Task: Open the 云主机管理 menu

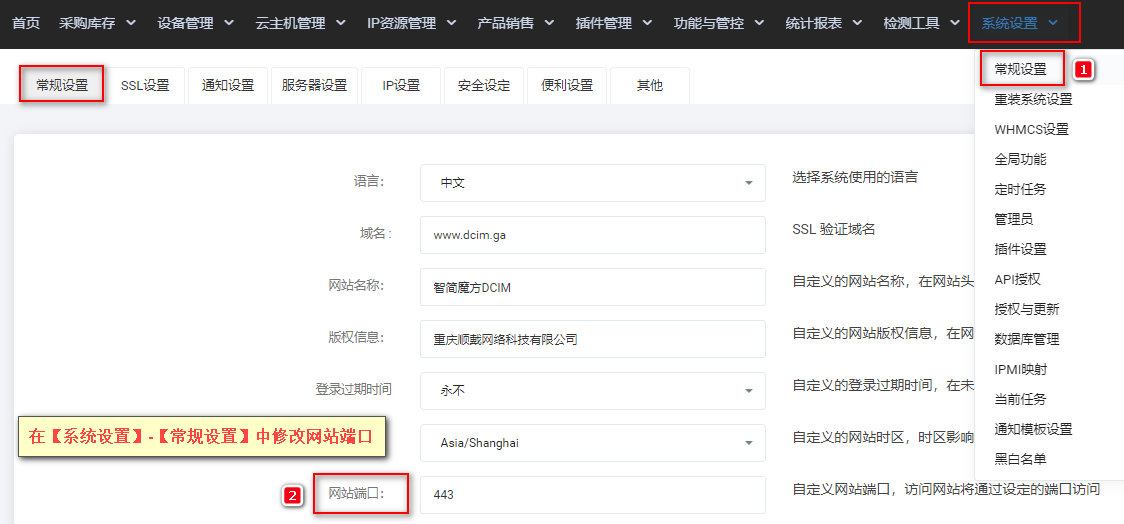Action: coord(300,23)
